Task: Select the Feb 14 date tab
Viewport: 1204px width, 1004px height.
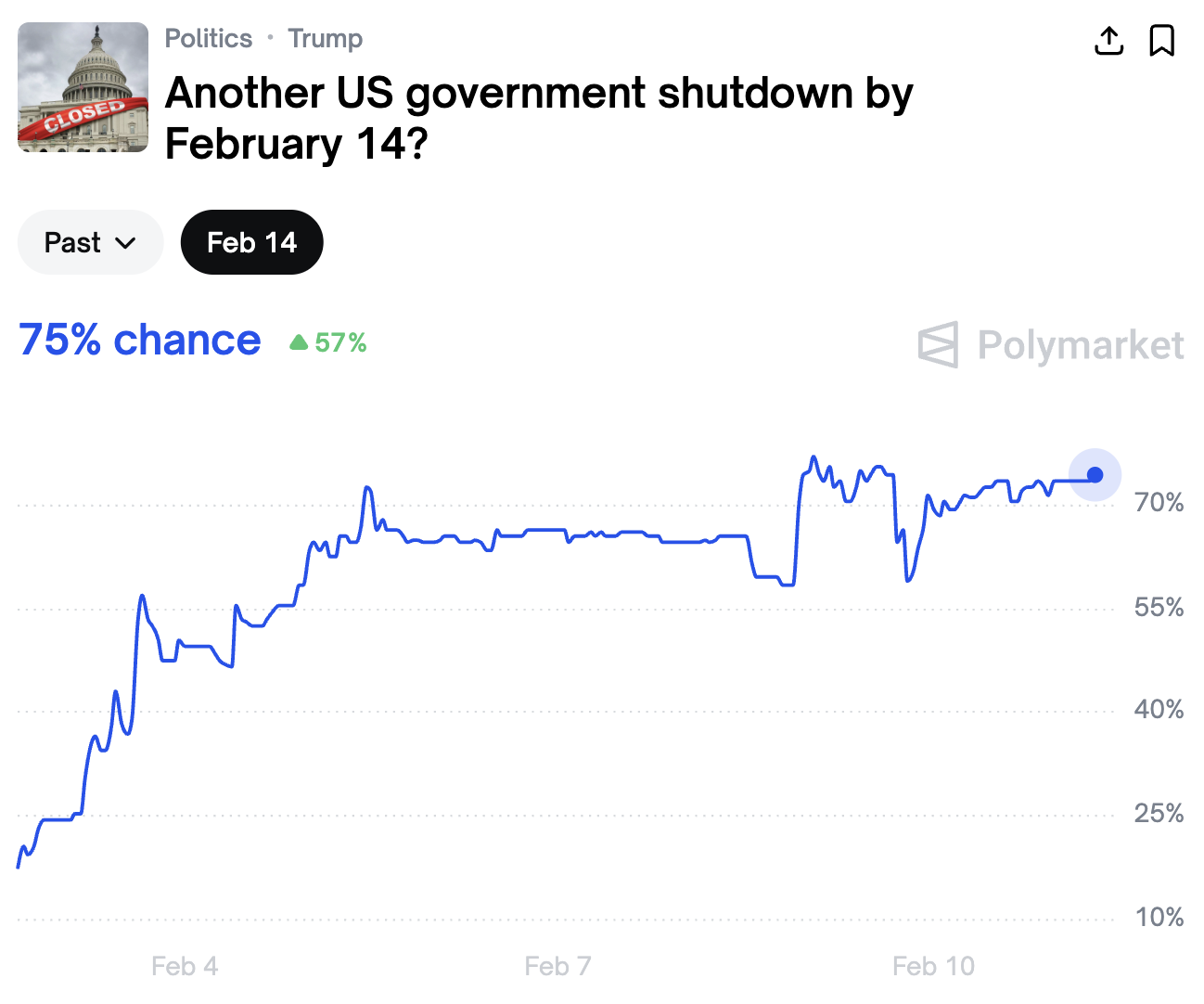Action: [251, 242]
